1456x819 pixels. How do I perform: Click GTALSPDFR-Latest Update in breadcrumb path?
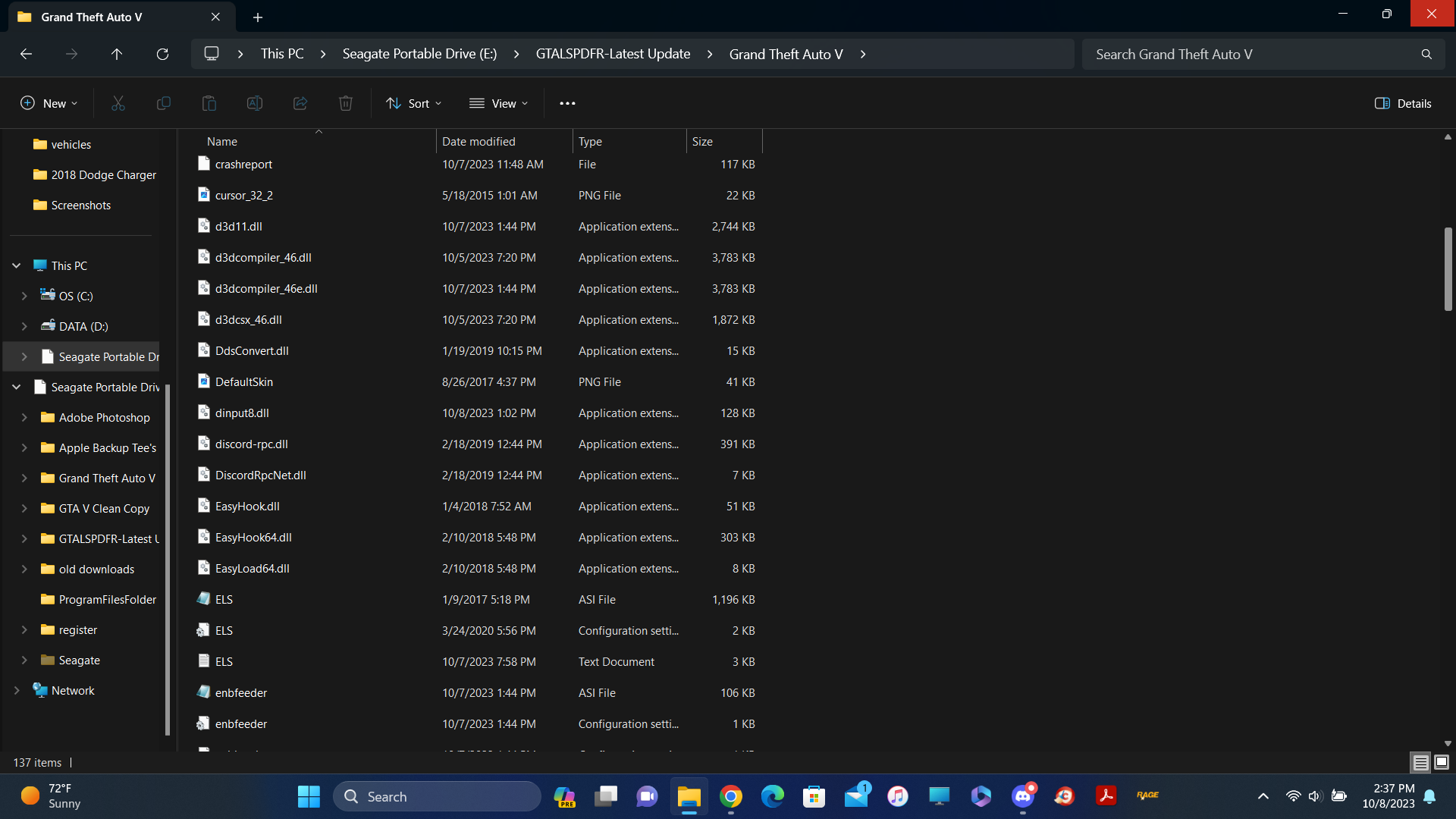click(613, 54)
